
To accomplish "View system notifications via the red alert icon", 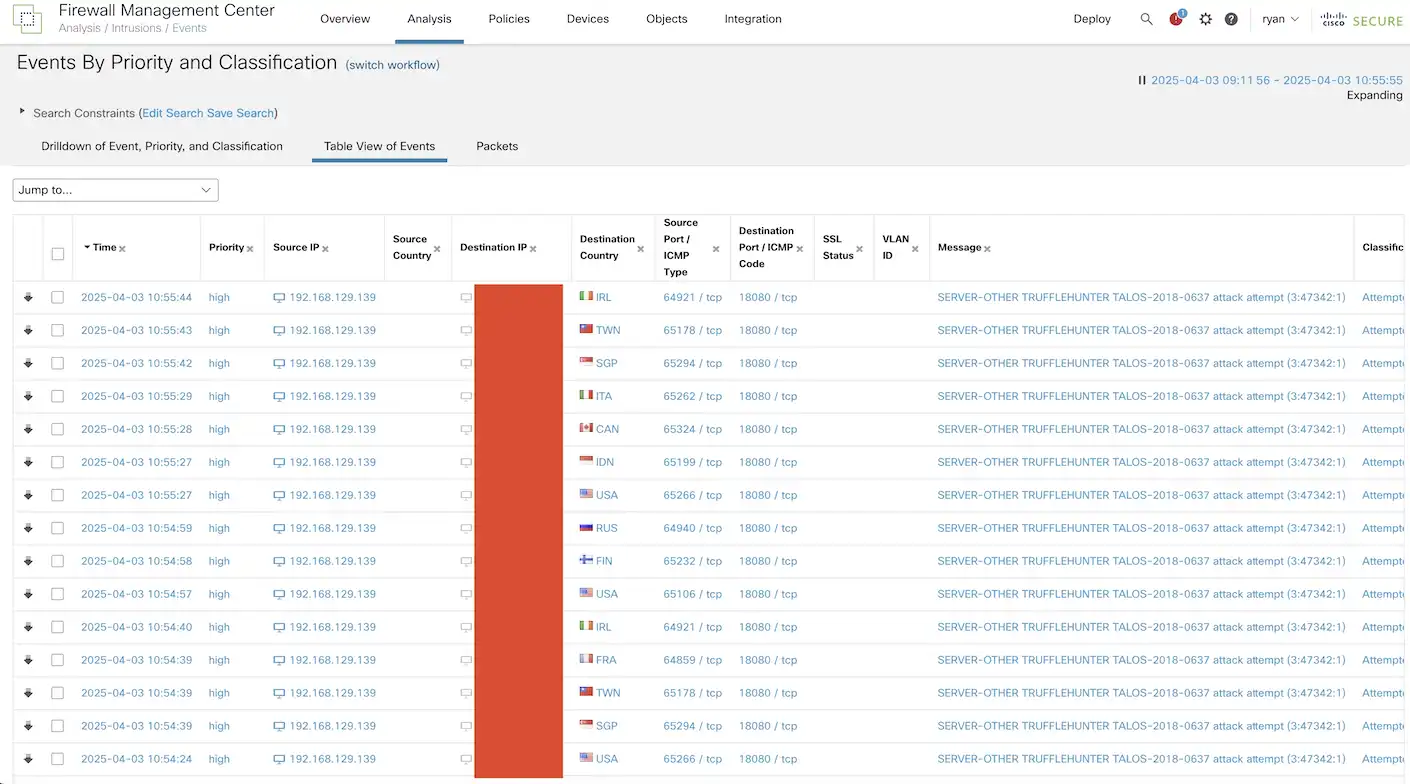I will point(1175,18).
